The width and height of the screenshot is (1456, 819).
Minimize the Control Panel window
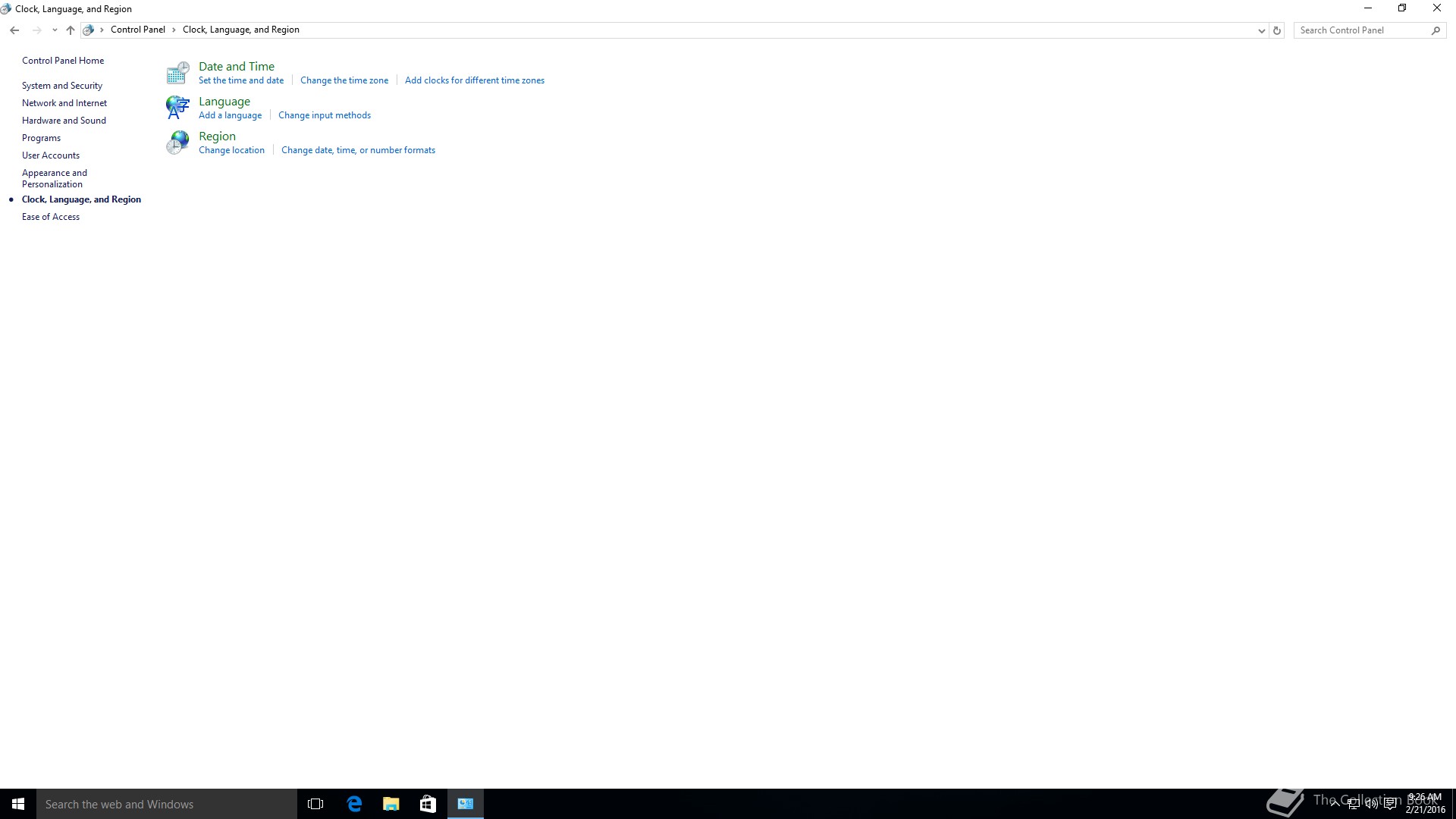click(x=1368, y=8)
